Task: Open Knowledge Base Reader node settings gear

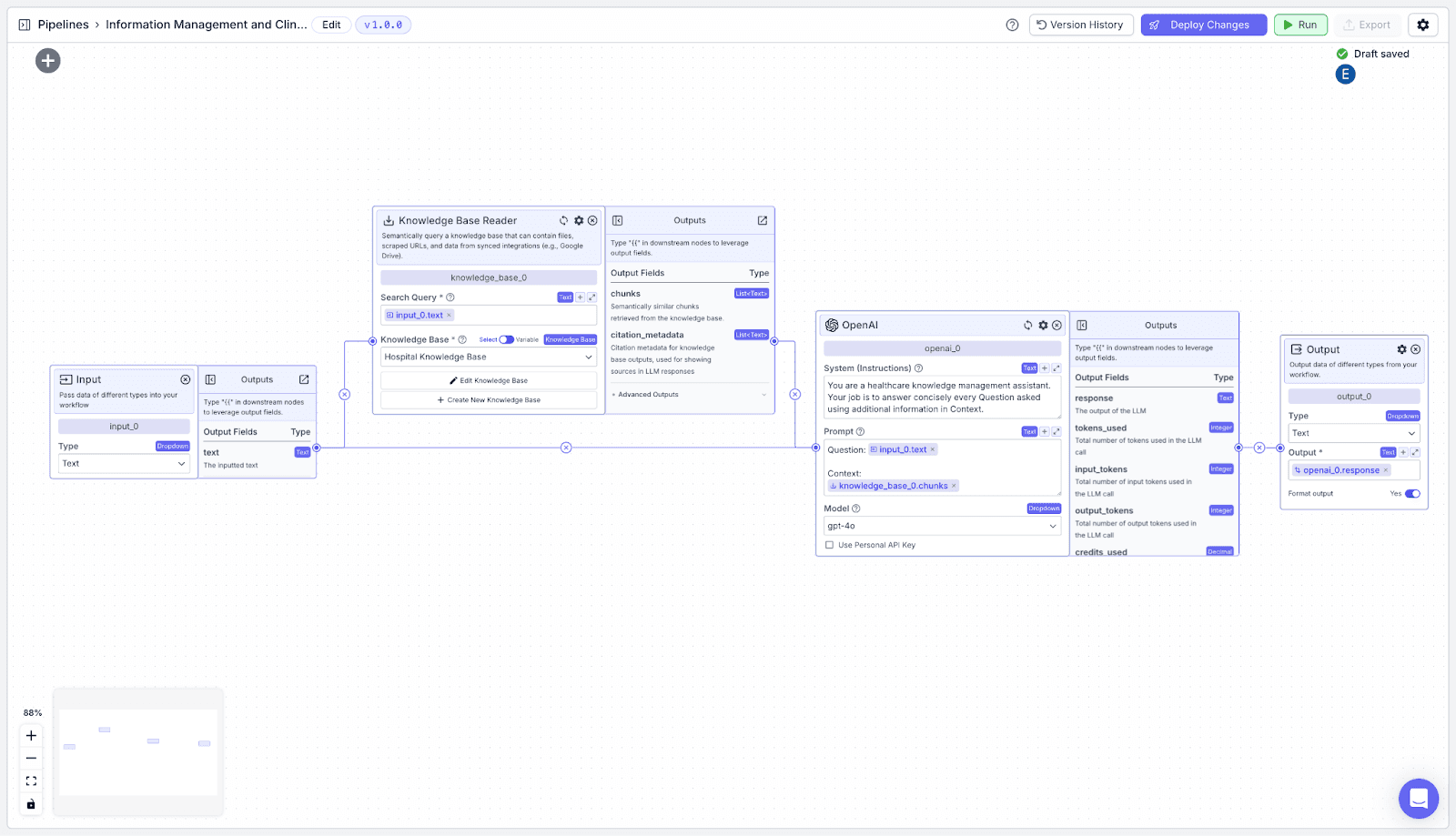Action: [579, 220]
